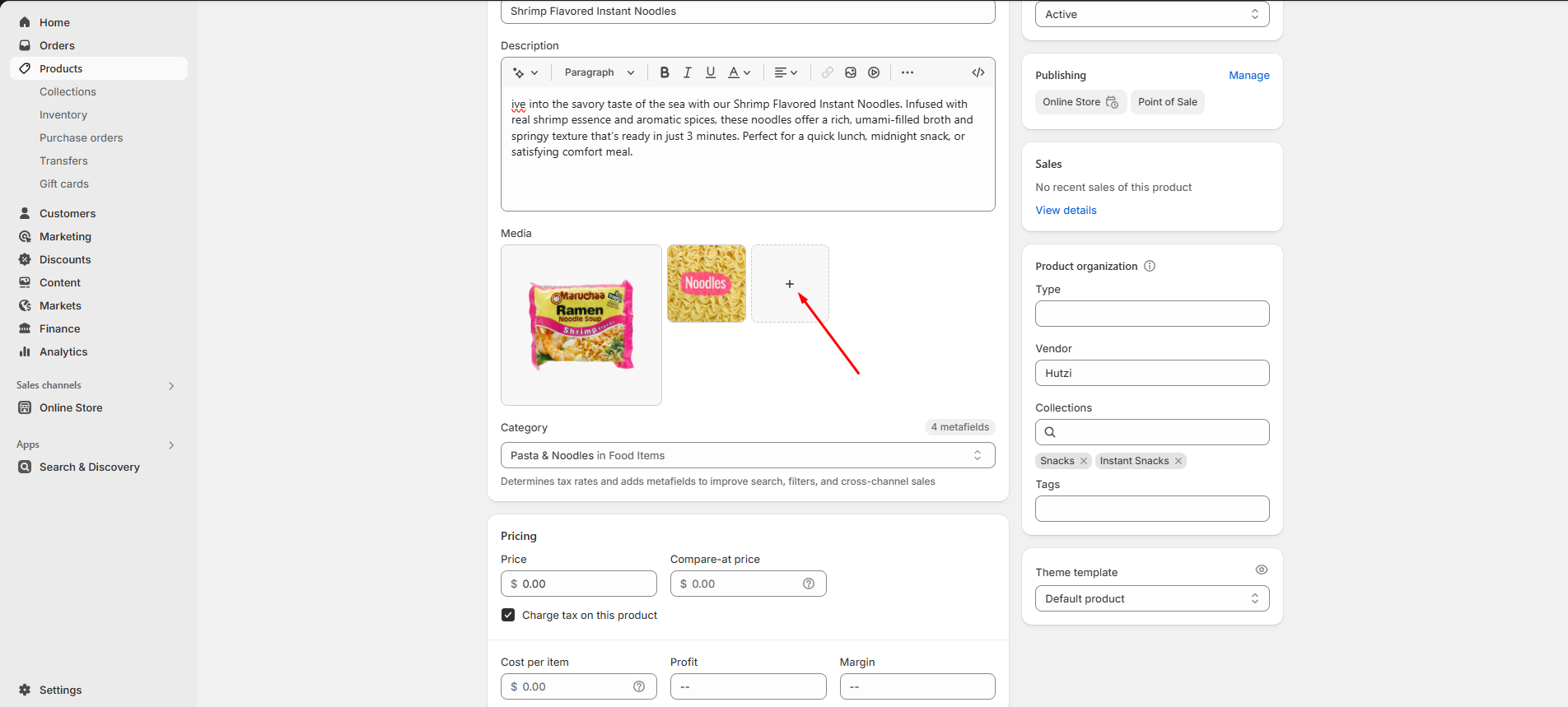
Task: Go to Inventory under Products
Action: click(63, 114)
